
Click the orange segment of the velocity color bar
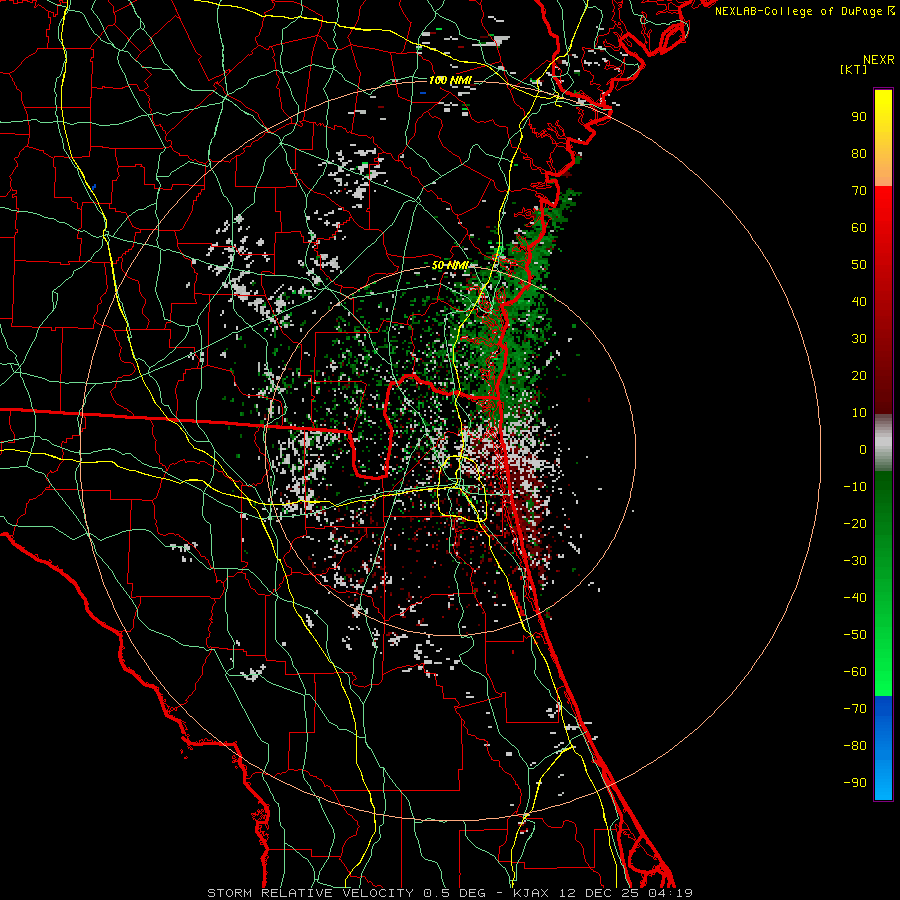[883, 166]
